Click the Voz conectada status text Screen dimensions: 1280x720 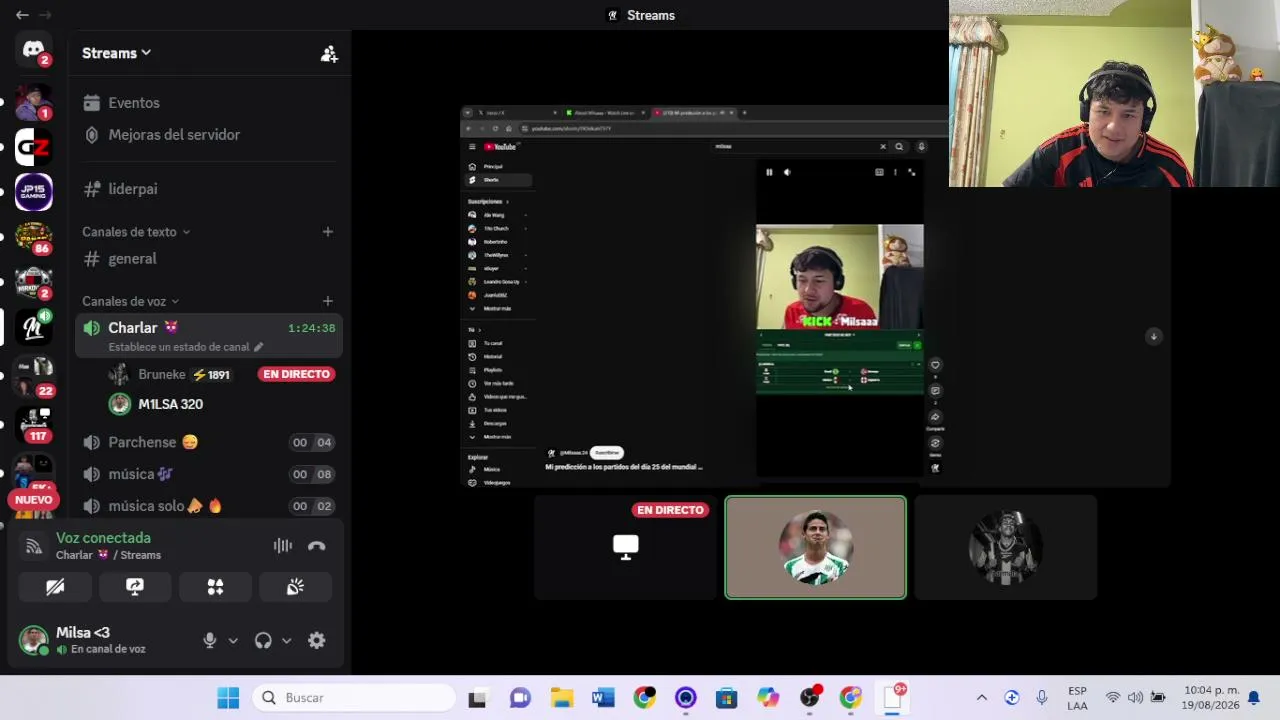pos(103,538)
